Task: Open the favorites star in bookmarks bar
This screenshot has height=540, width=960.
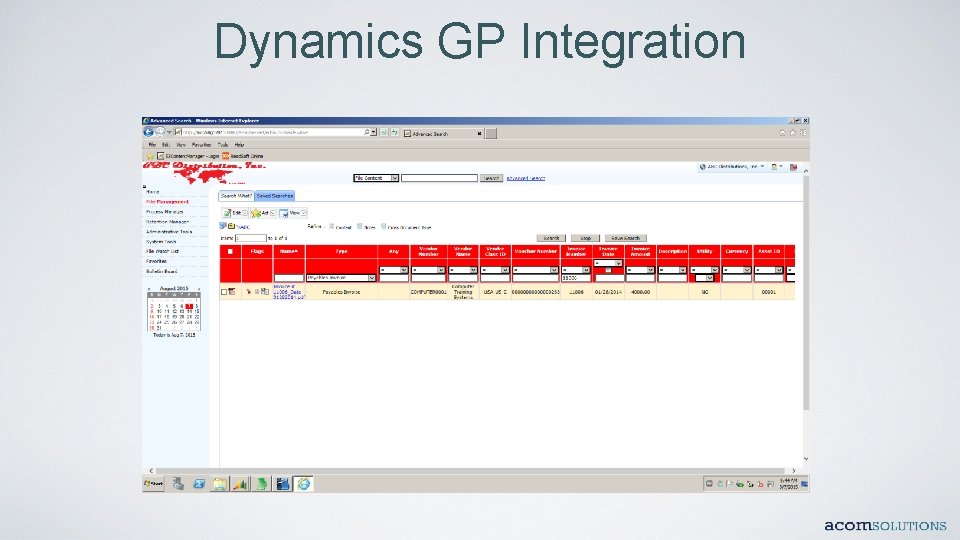Action: click(x=150, y=156)
